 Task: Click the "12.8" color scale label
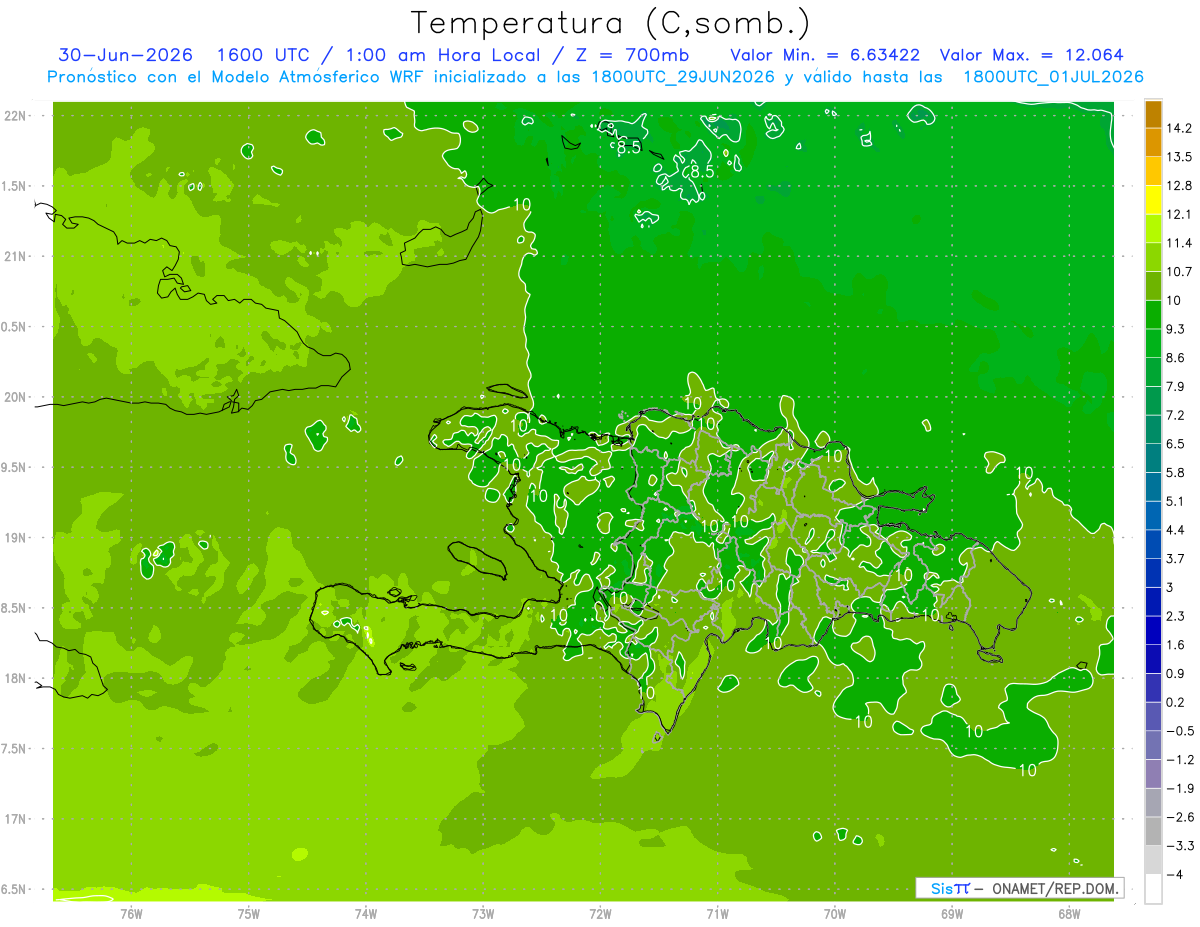[x=1179, y=186]
